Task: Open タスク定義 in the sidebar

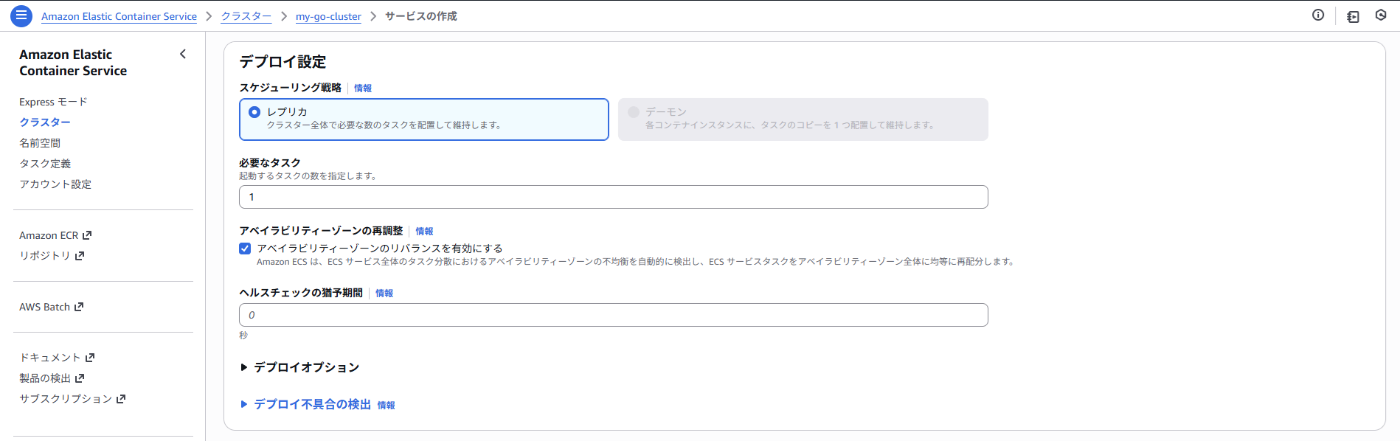Action: pos(45,163)
